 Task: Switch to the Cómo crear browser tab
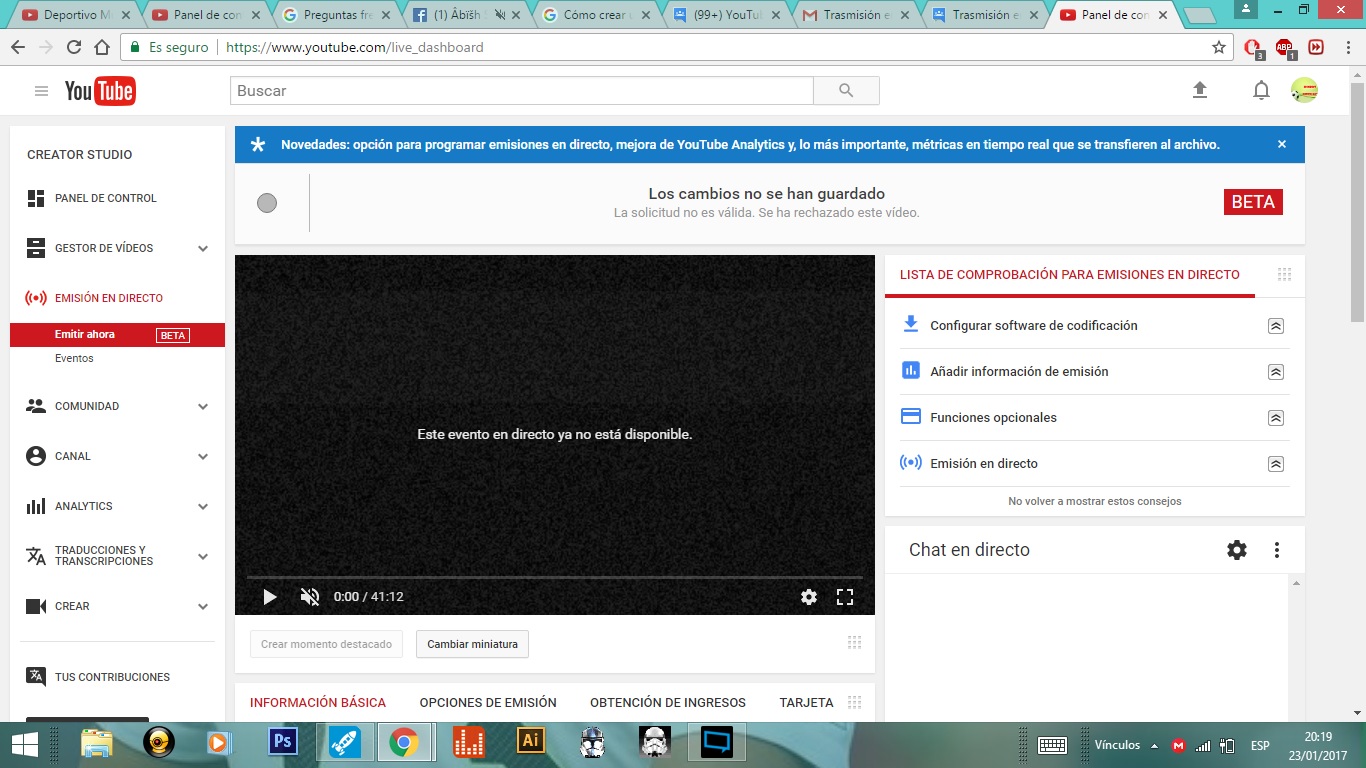pos(597,15)
